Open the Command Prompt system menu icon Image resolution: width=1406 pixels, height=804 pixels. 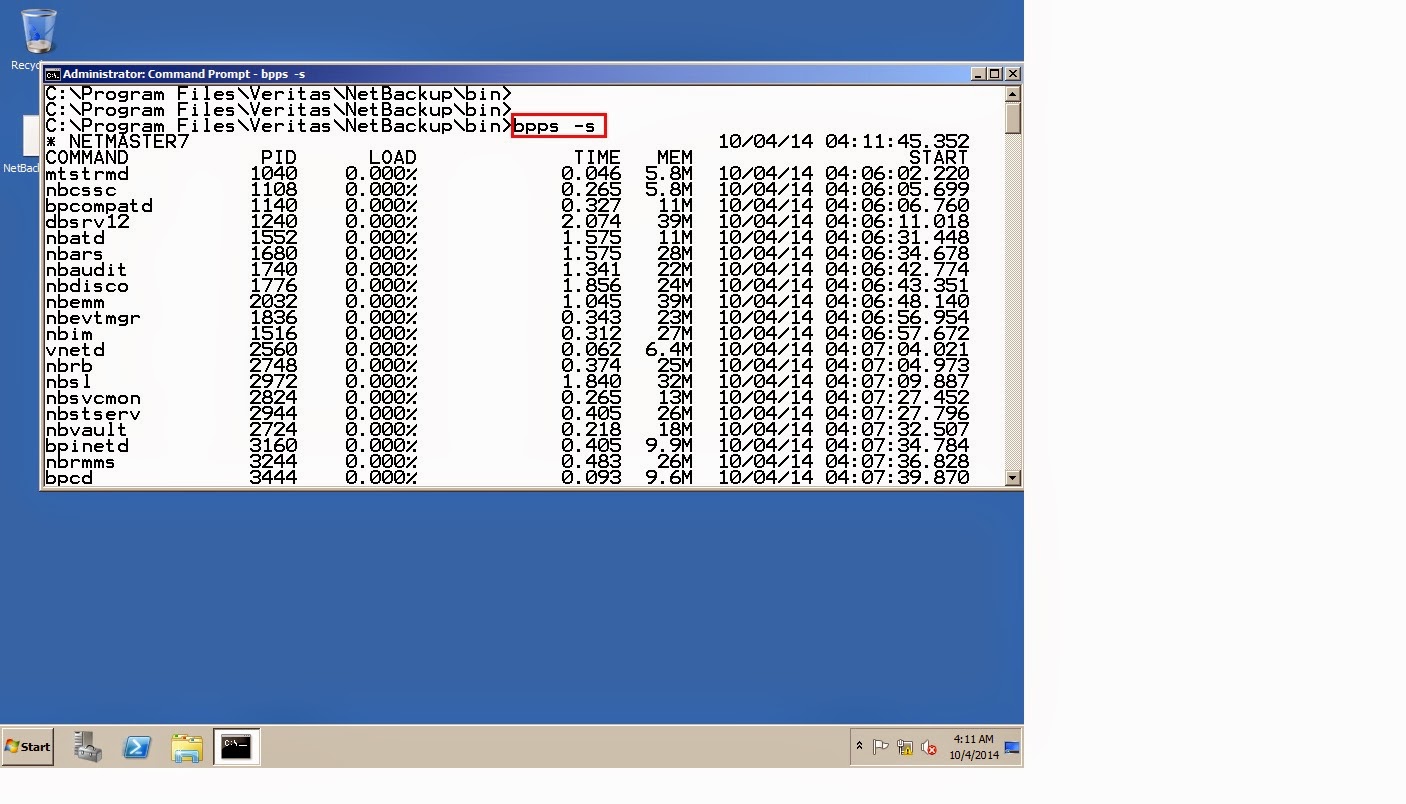[55, 73]
